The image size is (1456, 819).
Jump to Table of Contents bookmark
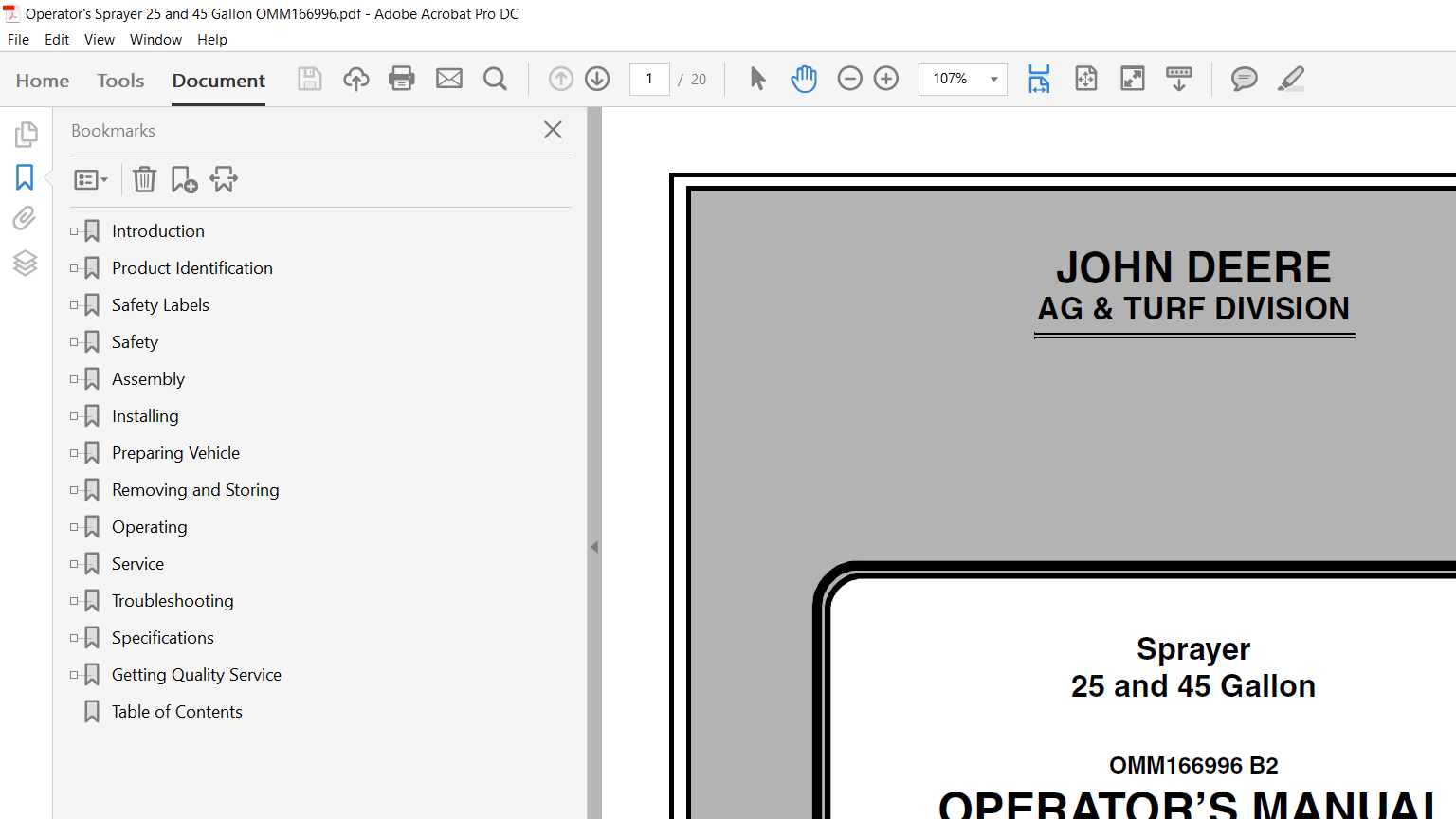[x=177, y=712]
